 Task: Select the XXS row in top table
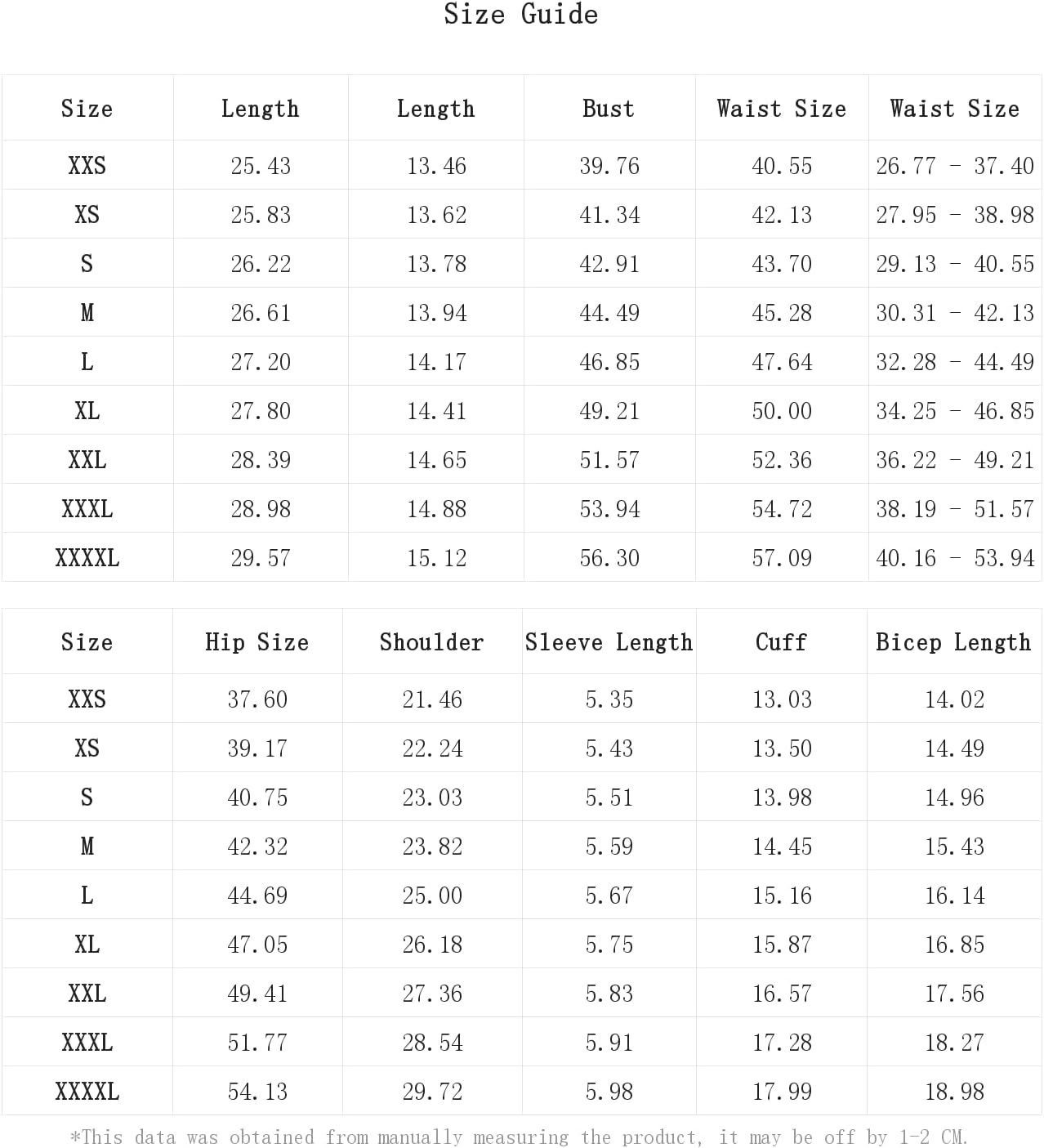coord(521,166)
